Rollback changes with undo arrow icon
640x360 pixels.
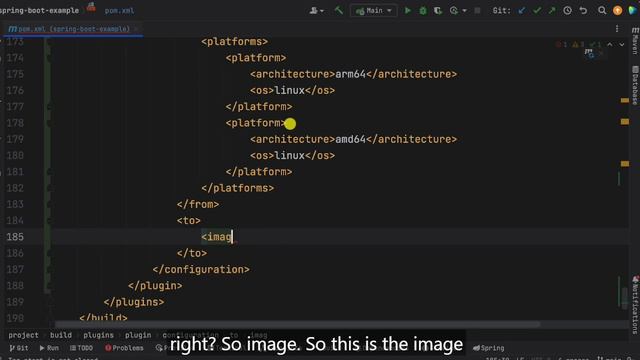point(583,11)
